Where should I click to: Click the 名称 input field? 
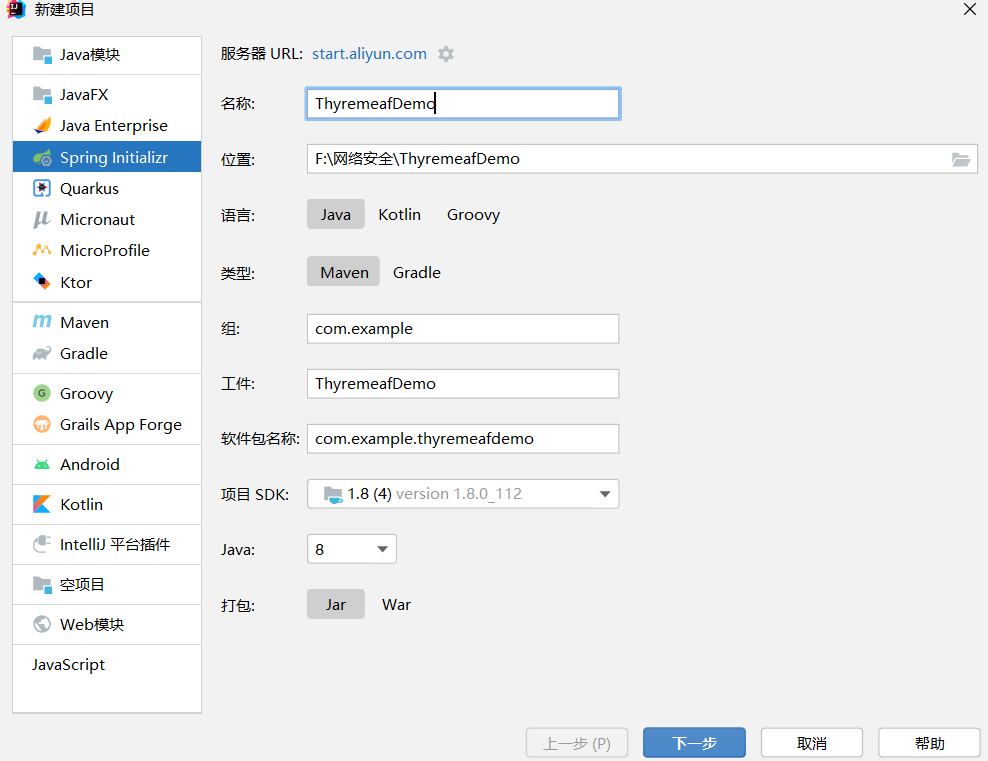(463, 104)
